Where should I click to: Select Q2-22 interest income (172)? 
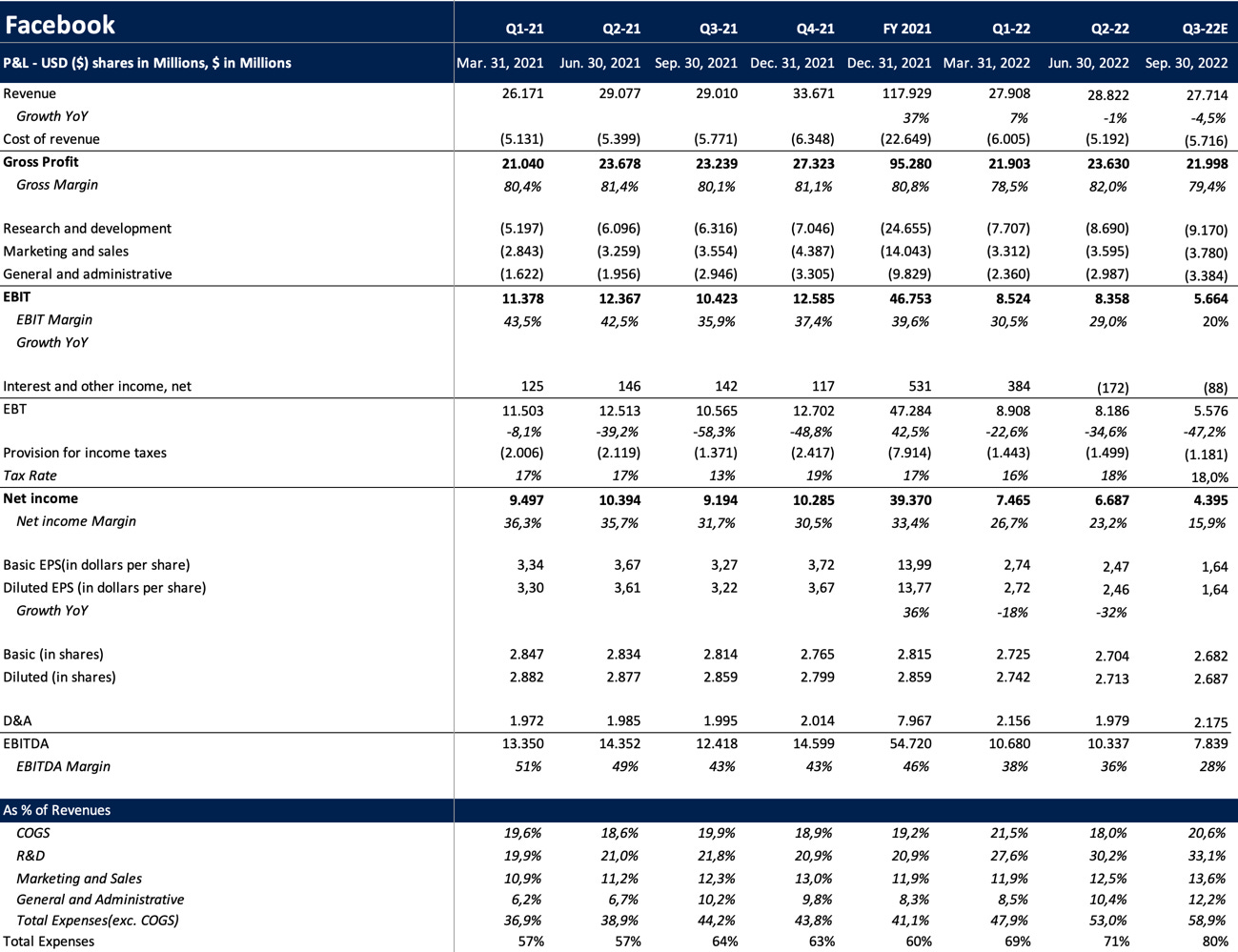click(x=1112, y=389)
